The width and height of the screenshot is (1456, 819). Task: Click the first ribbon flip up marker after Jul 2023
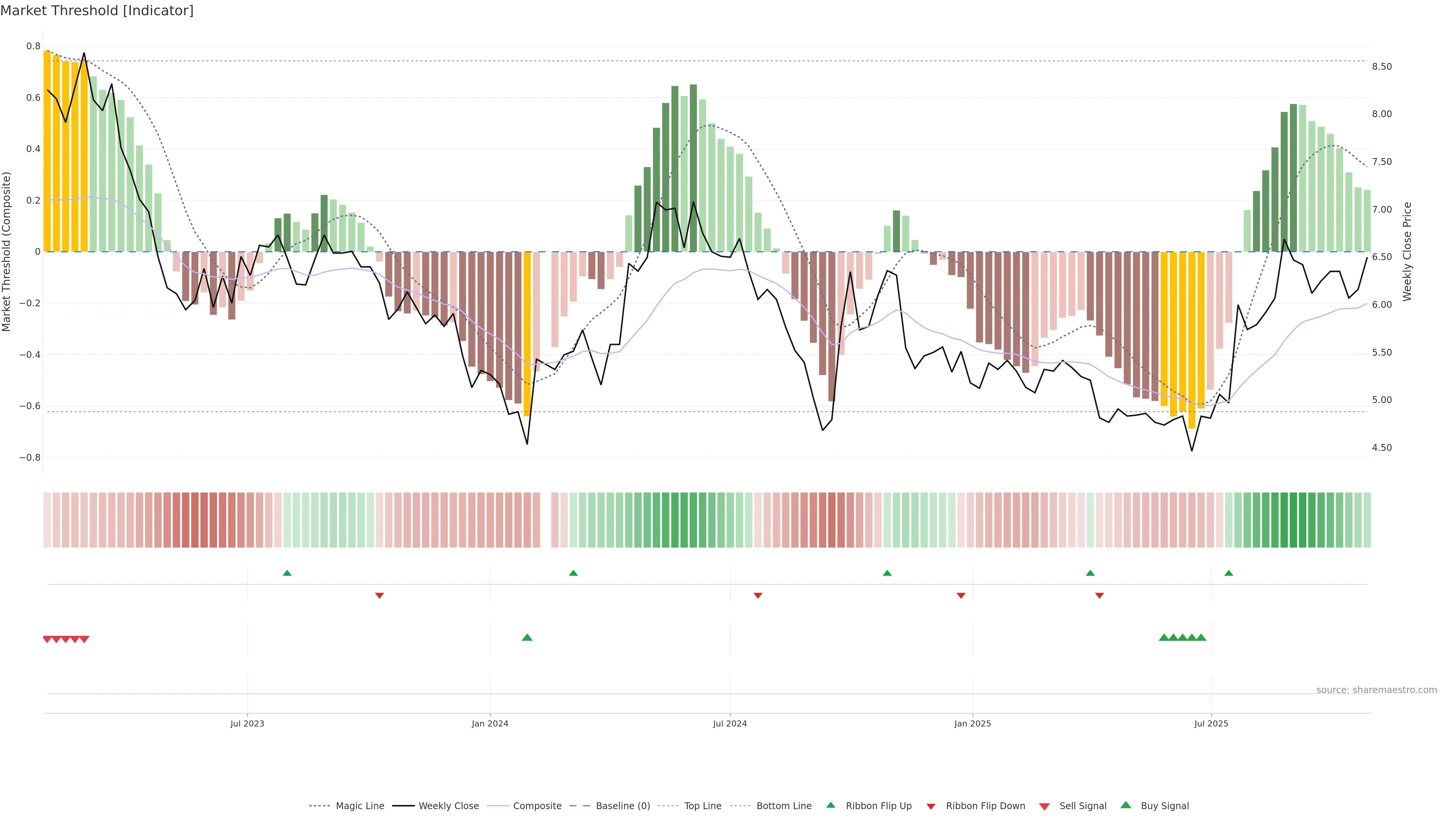[x=287, y=573]
